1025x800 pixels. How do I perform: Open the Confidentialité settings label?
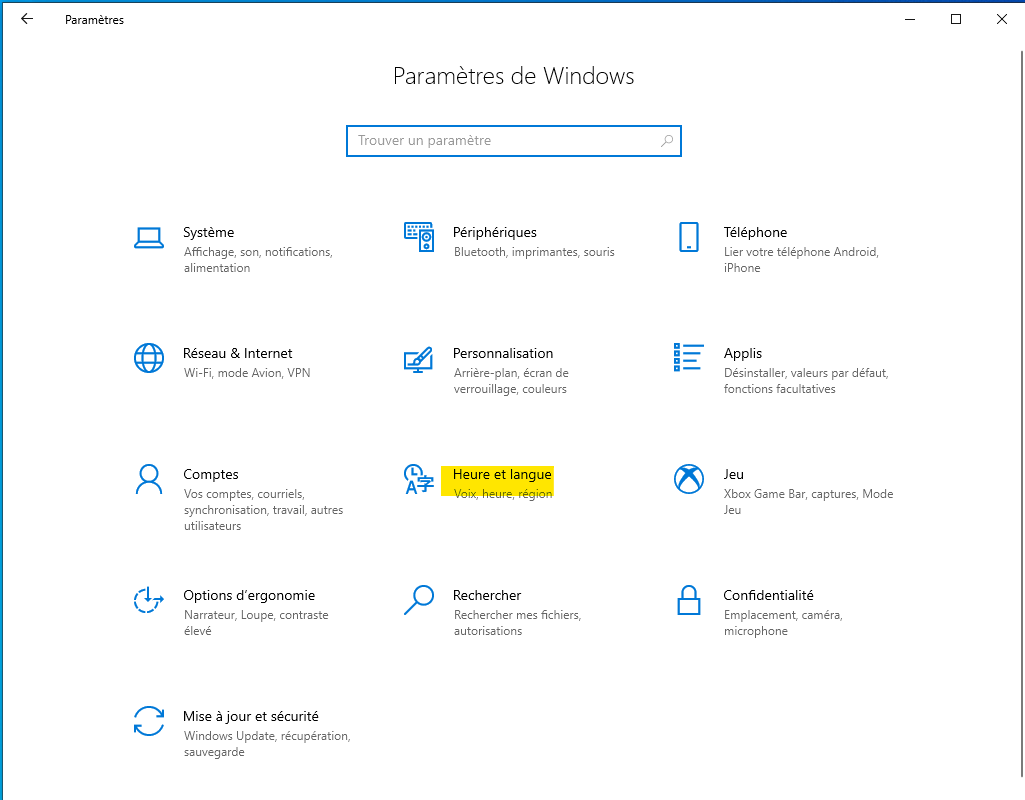(768, 595)
